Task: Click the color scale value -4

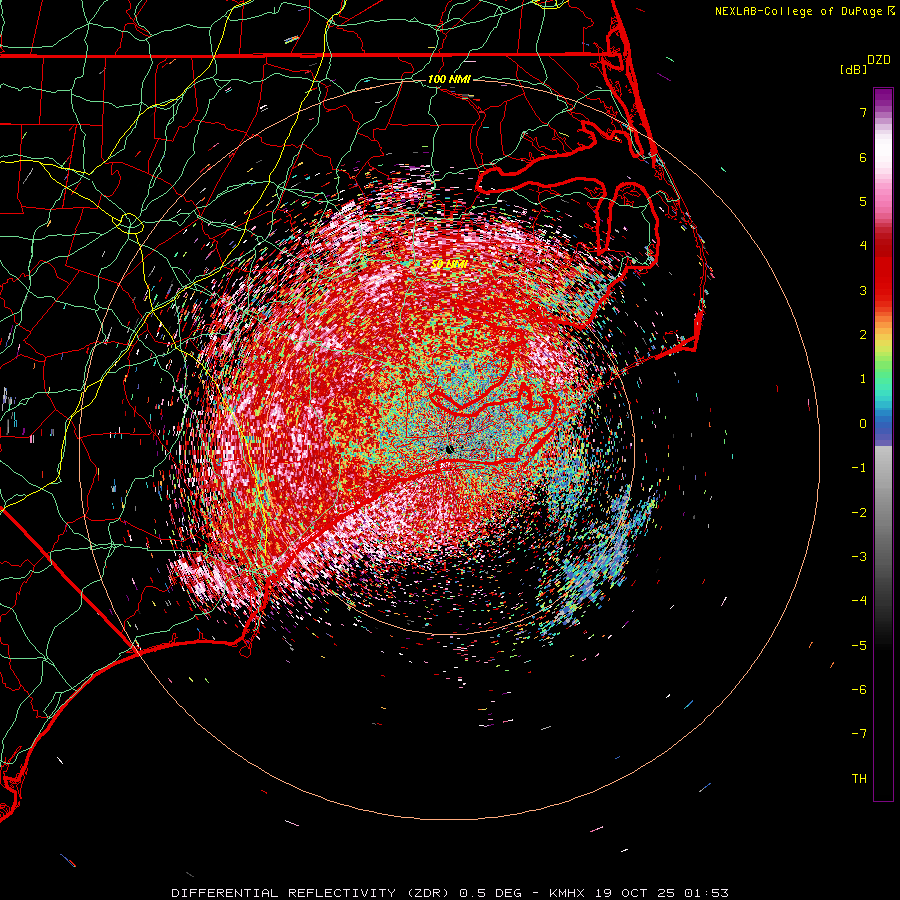Action: point(859,601)
